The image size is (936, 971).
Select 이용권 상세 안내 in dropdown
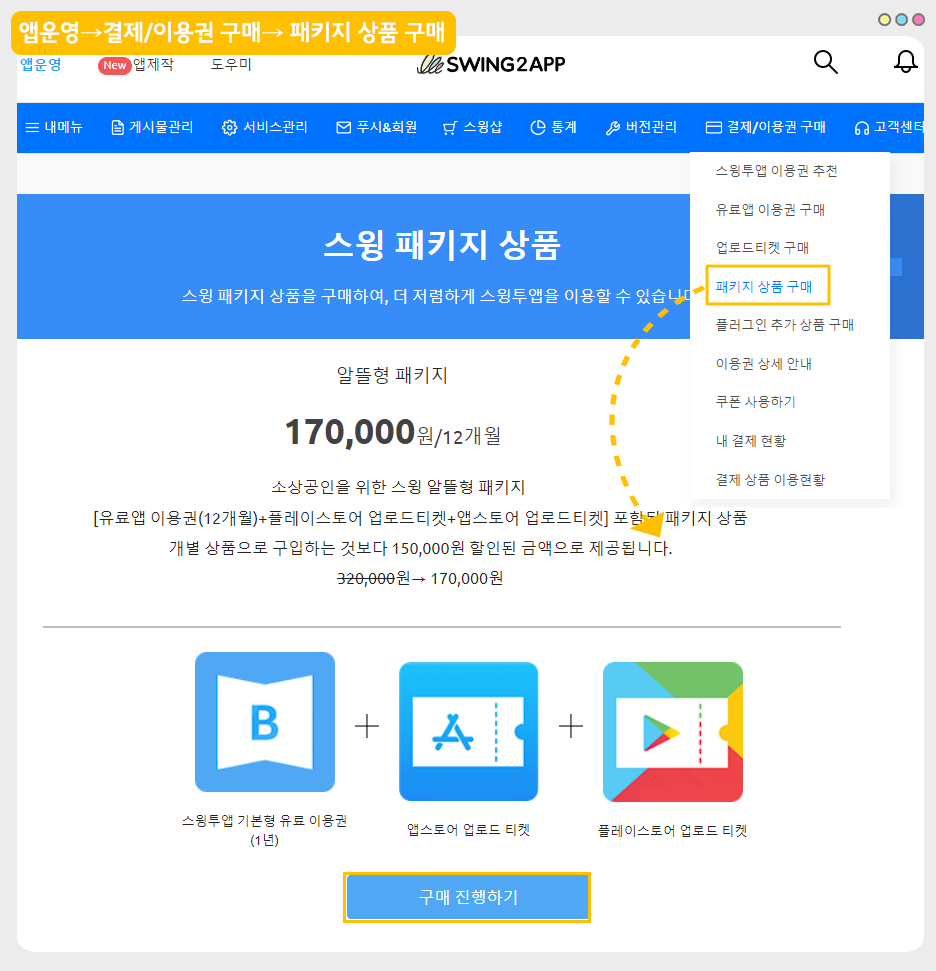pyautogui.click(x=764, y=364)
